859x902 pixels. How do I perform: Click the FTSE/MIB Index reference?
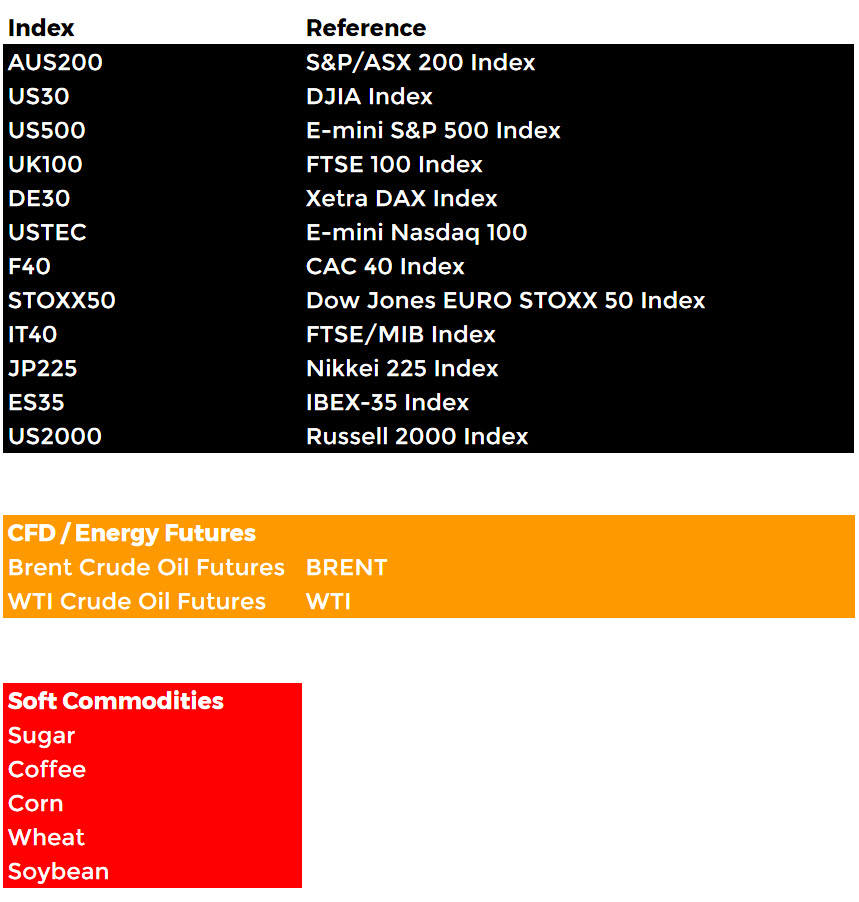click(400, 334)
